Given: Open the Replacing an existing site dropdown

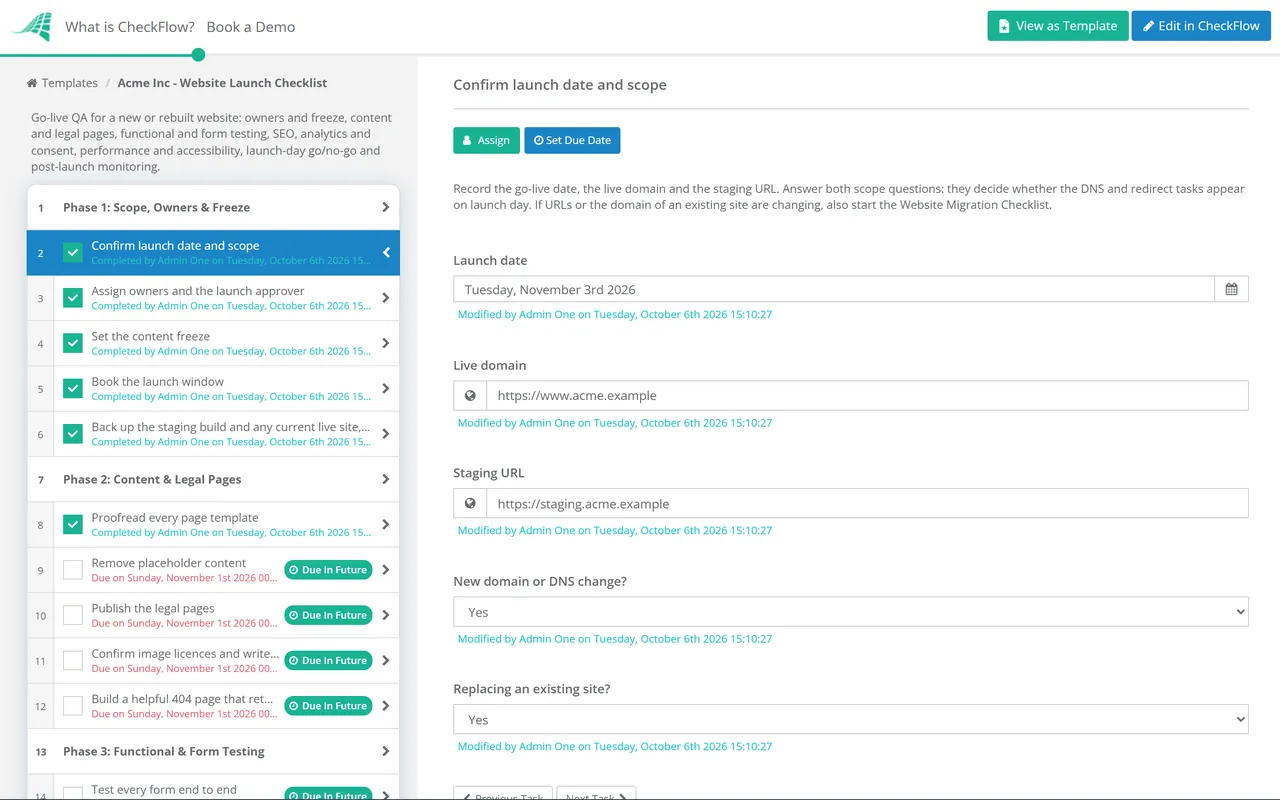Looking at the screenshot, I should coord(851,720).
